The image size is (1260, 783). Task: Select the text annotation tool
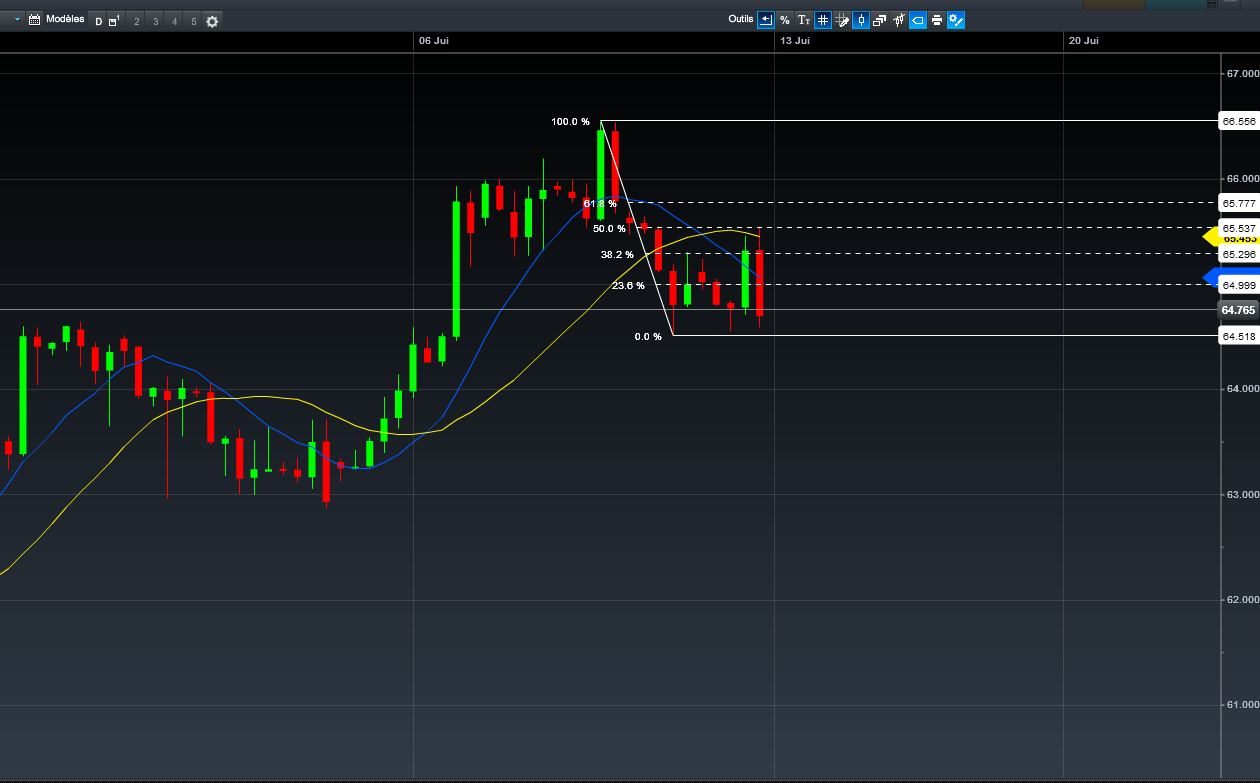(804, 20)
